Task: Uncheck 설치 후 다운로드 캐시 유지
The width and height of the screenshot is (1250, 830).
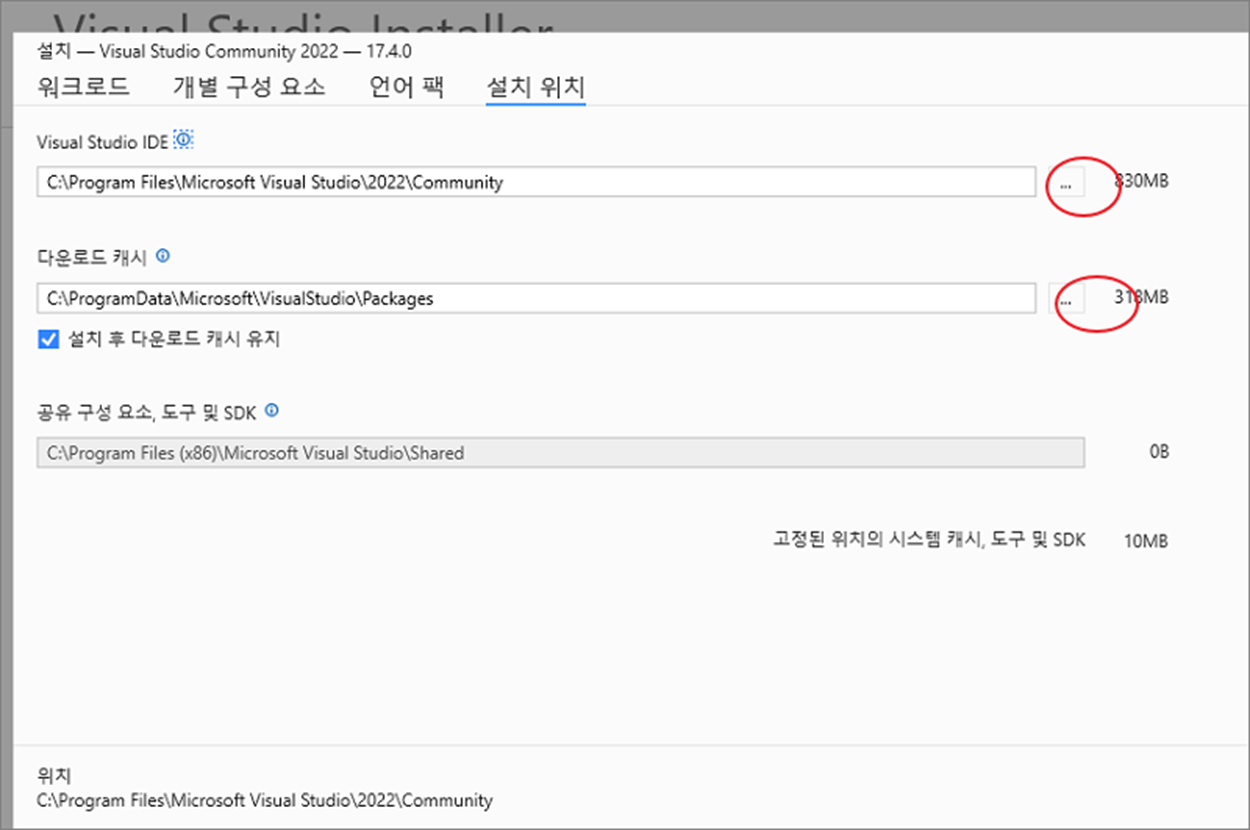Action: coord(48,339)
